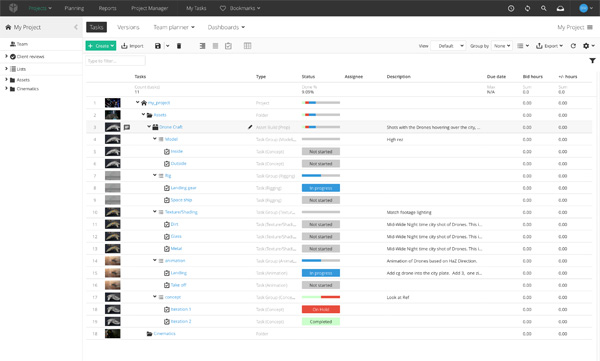Click the green Completed status badge
The width and height of the screenshot is (600, 361).
point(321,322)
